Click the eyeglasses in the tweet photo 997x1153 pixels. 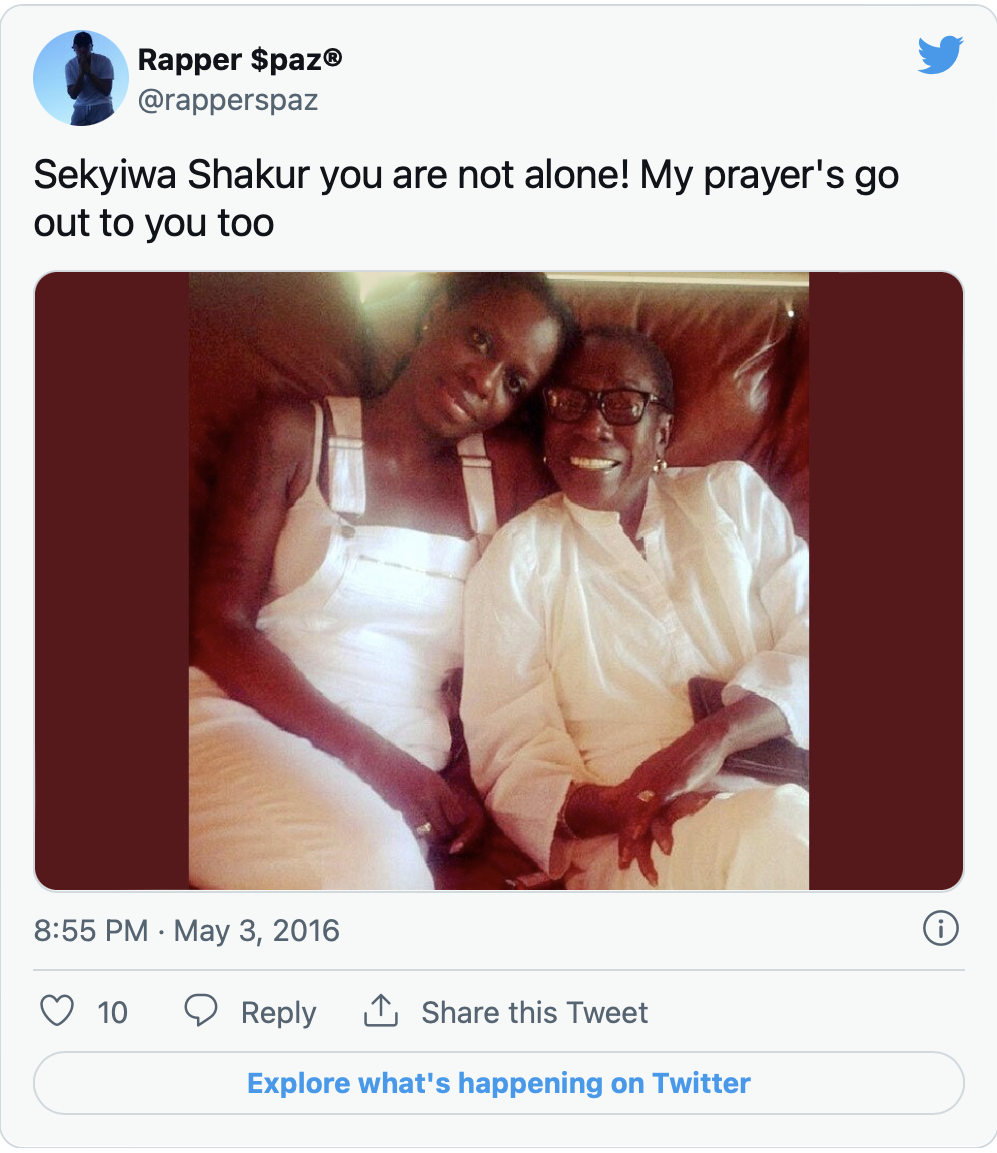click(603, 405)
